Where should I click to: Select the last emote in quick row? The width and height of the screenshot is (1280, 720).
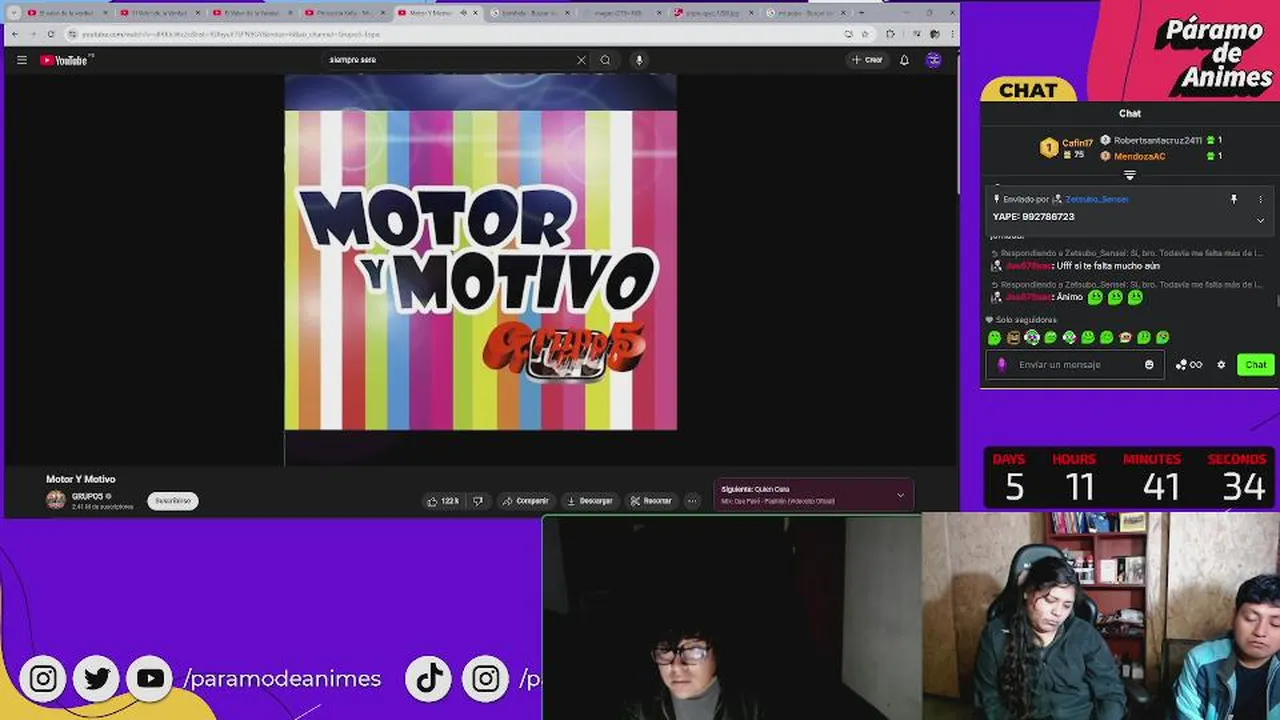click(1162, 338)
